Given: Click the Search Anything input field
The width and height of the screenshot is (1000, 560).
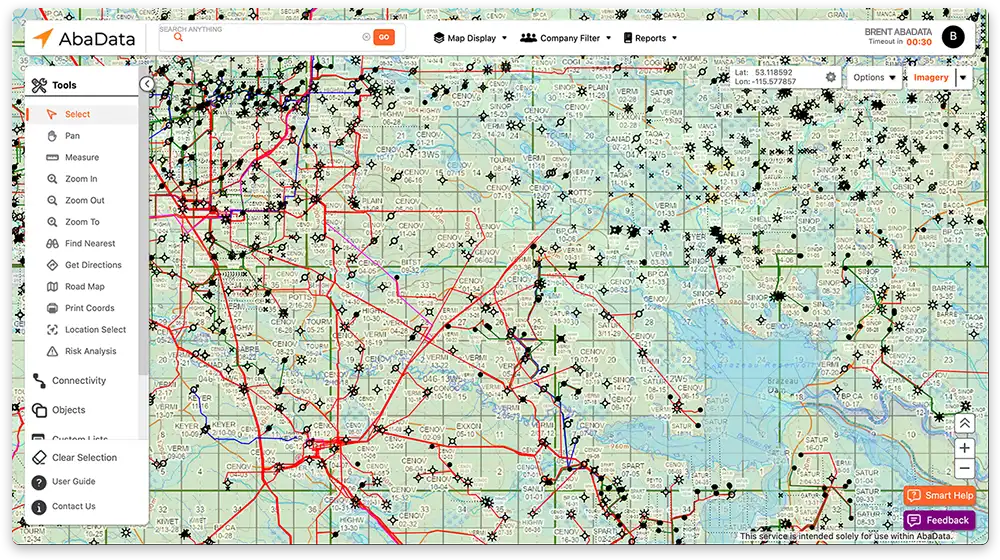Looking at the screenshot, I should coord(265,38).
